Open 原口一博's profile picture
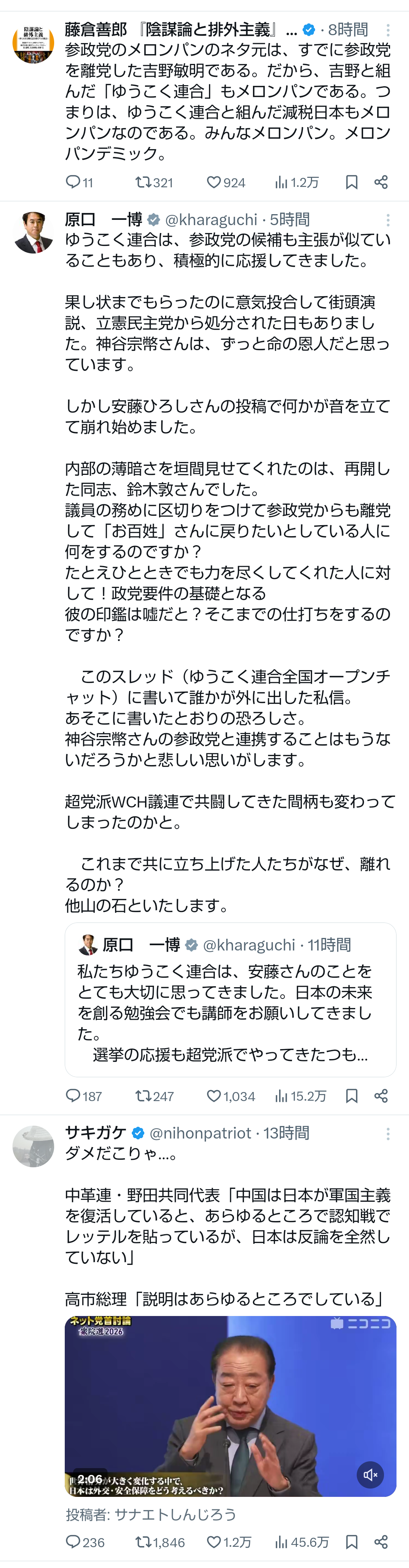The width and height of the screenshot is (409, 1568). [34, 232]
